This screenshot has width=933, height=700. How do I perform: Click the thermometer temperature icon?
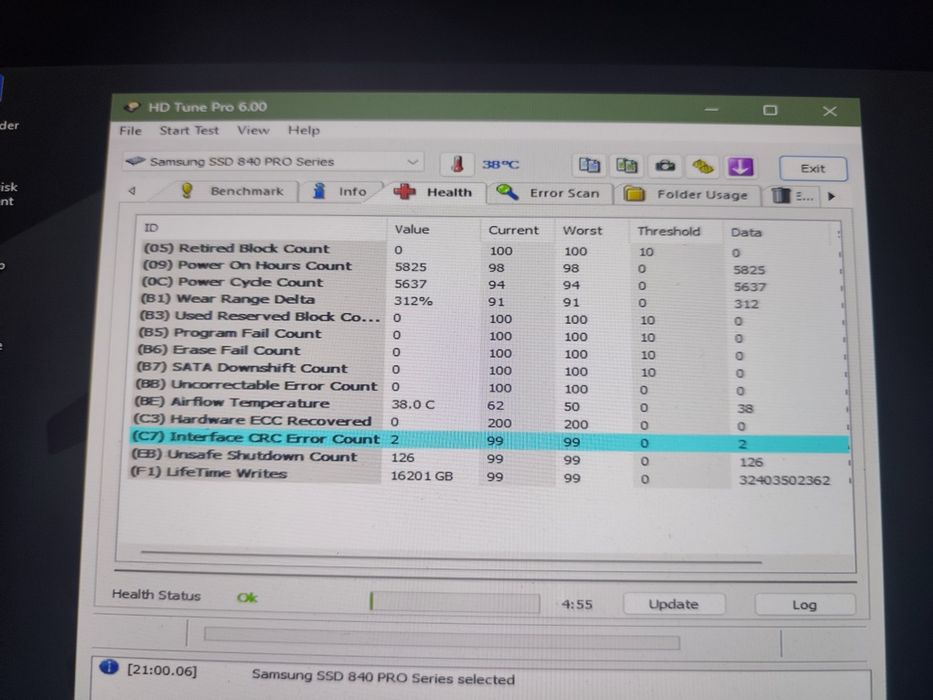tap(457, 164)
